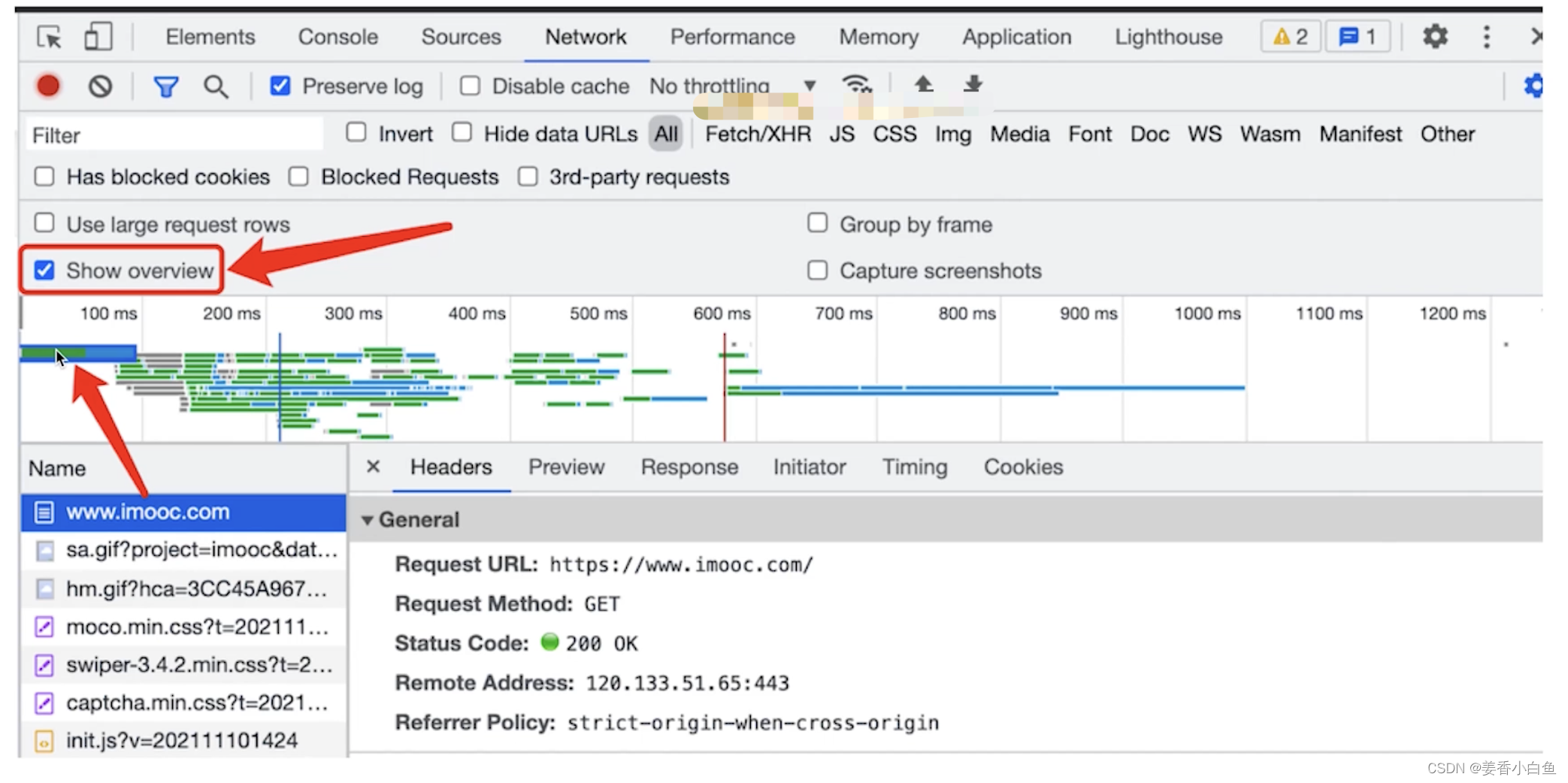
Task: Open the Sources tab
Action: pos(461,37)
